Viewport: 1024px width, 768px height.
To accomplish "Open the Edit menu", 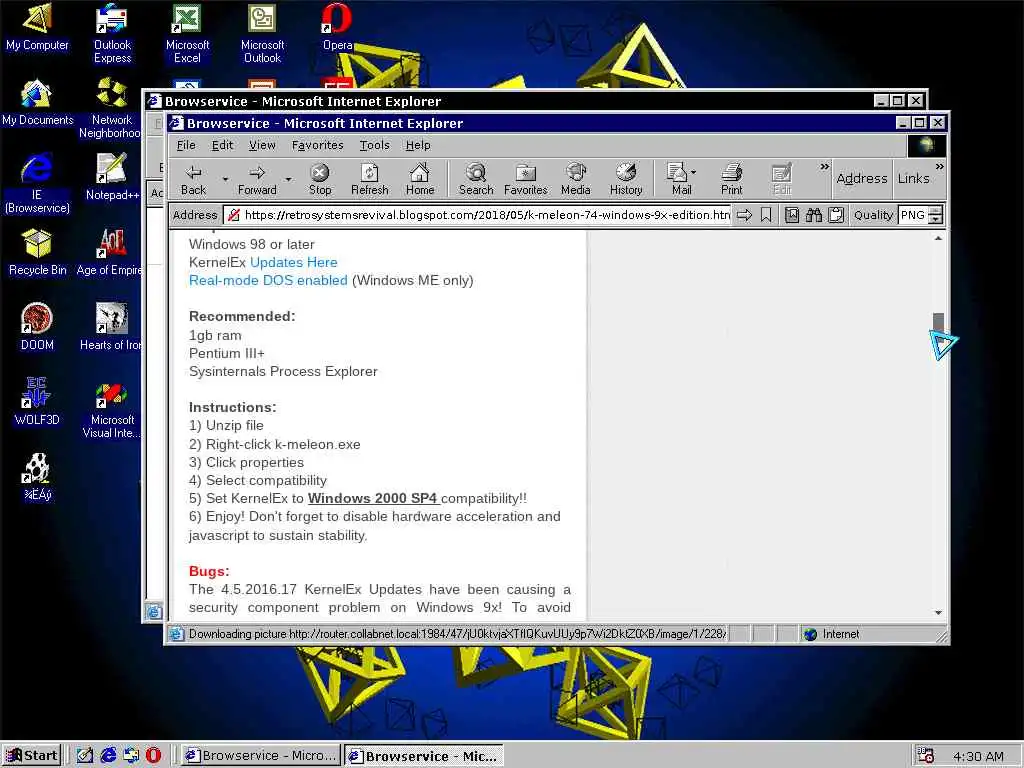I will pyautogui.click(x=222, y=145).
